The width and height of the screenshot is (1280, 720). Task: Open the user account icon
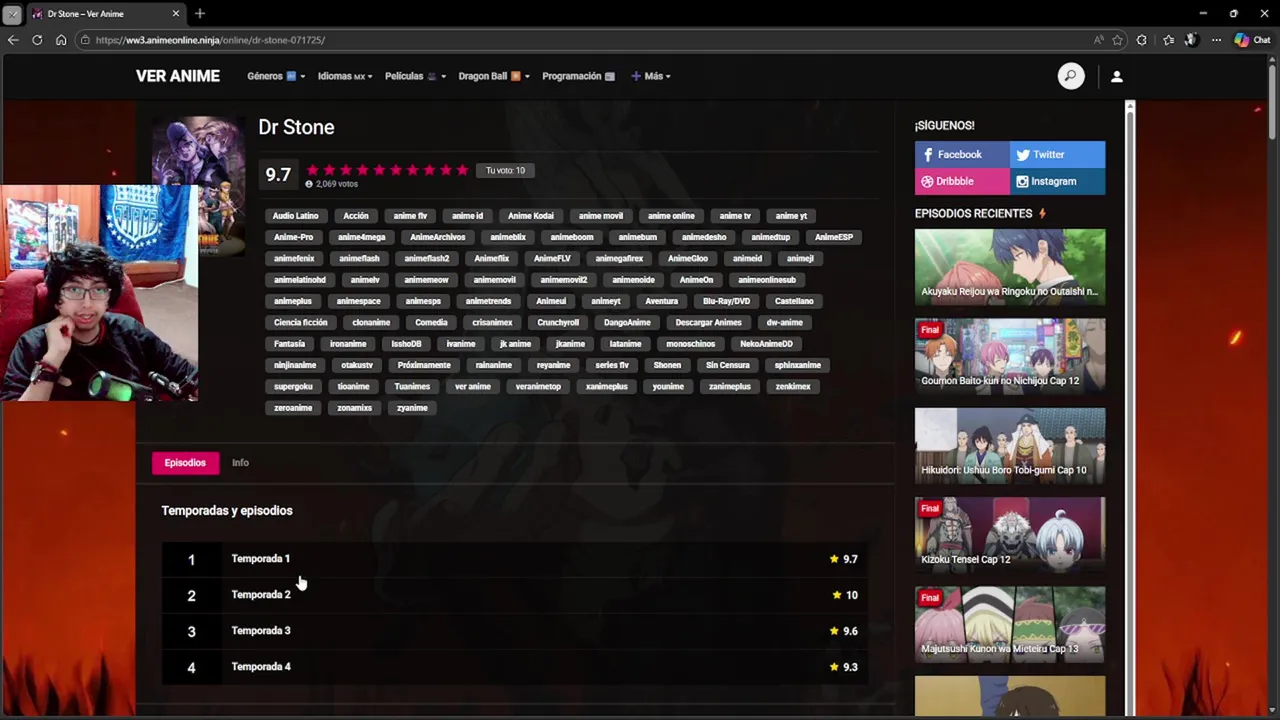[1117, 76]
